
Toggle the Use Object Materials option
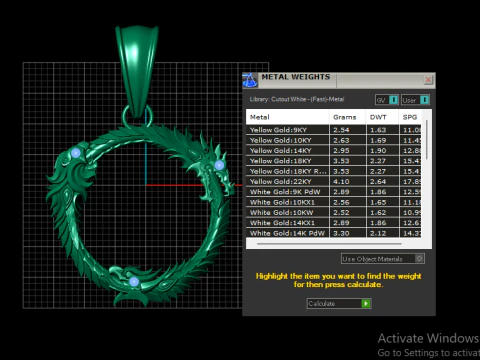(383, 259)
